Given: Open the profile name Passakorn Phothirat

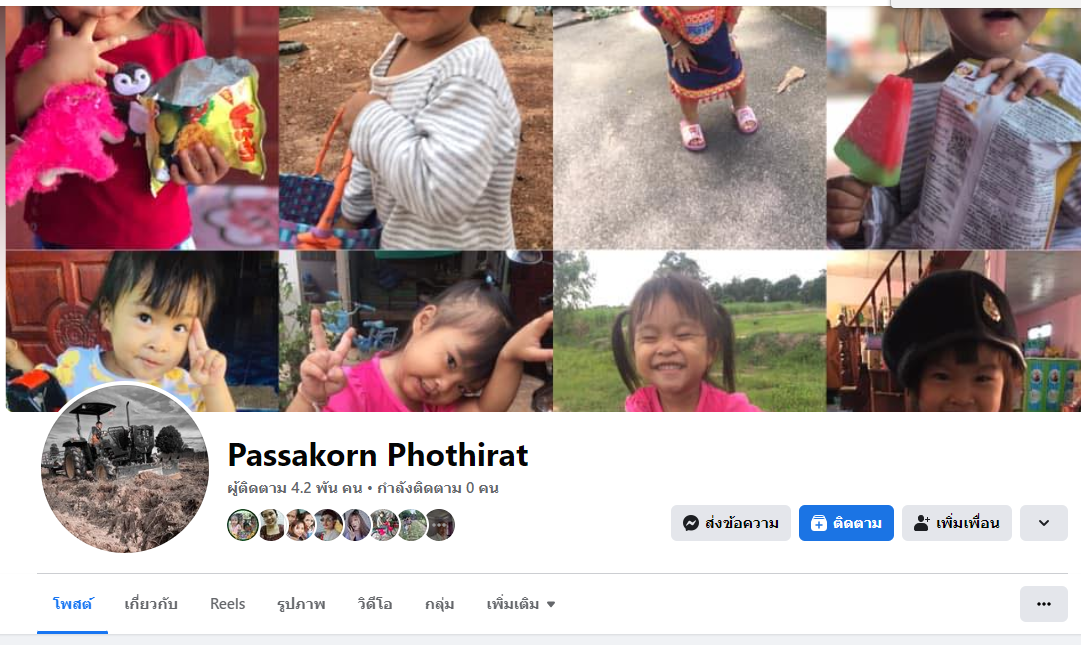Looking at the screenshot, I should (378, 455).
